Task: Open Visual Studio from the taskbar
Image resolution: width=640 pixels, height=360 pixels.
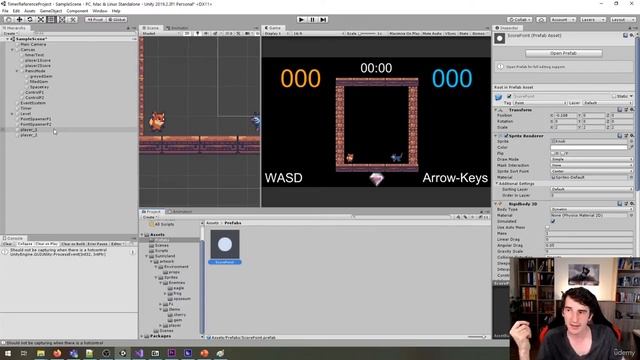Action: click(139, 353)
